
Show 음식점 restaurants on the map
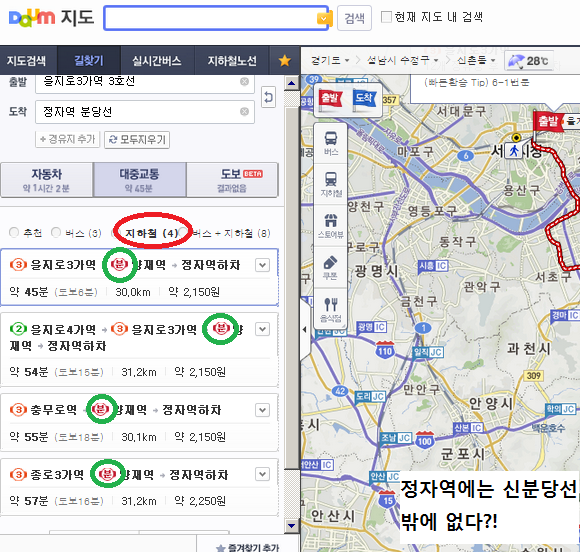(331, 309)
